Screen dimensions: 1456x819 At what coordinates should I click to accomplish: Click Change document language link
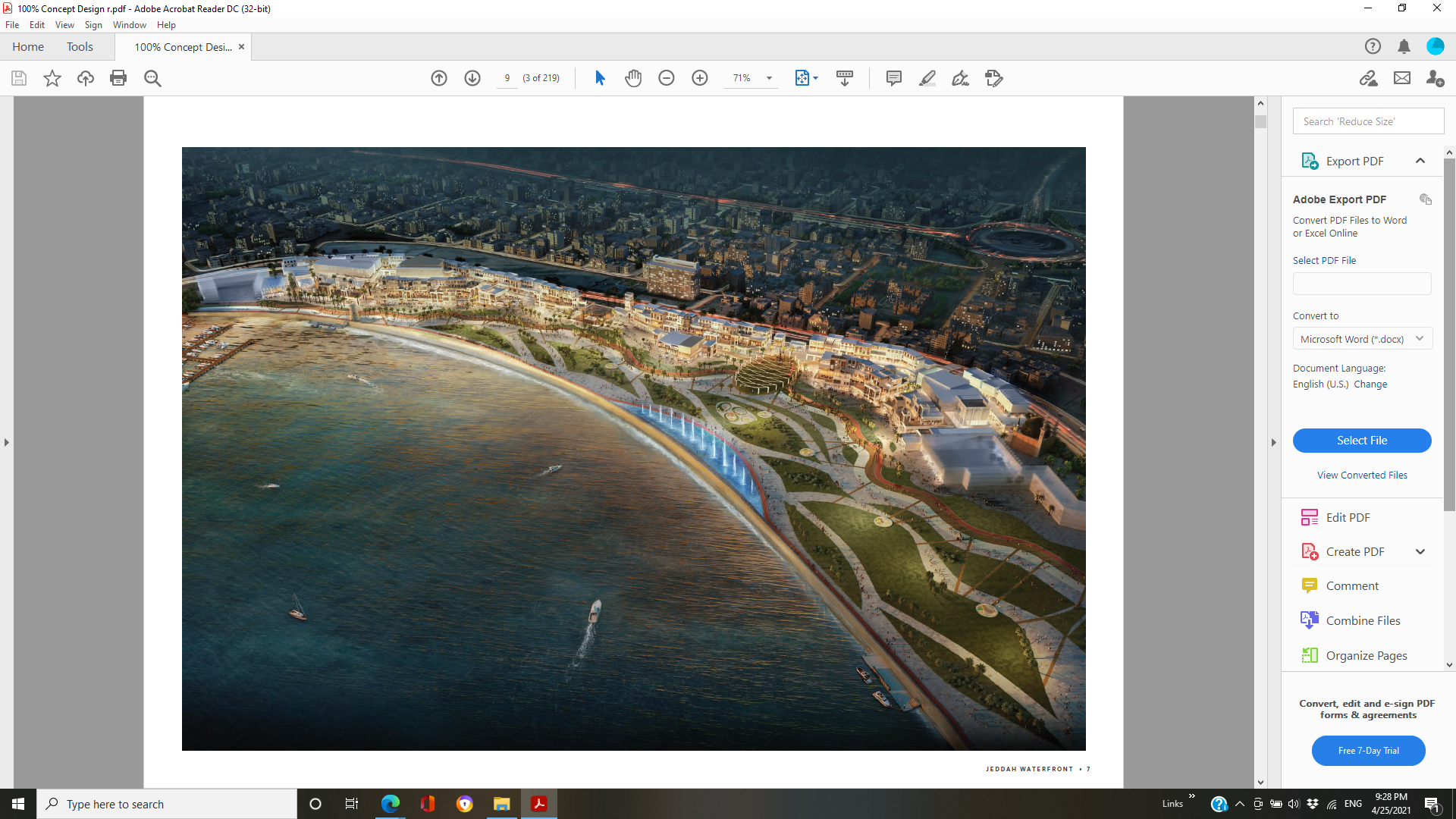point(1370,384)
